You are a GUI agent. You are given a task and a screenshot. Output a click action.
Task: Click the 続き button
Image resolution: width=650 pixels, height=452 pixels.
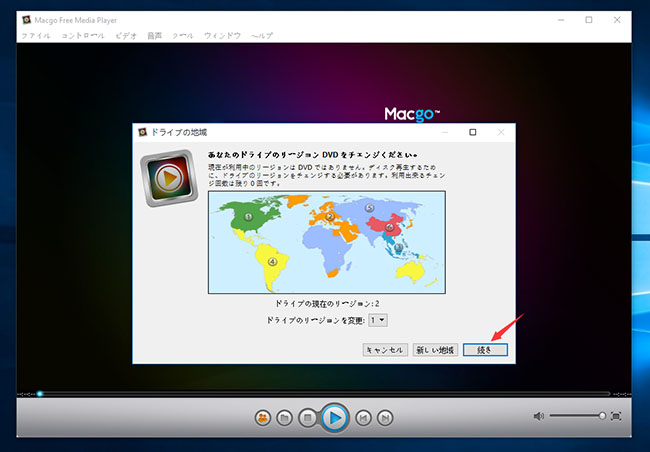[485, 350]
